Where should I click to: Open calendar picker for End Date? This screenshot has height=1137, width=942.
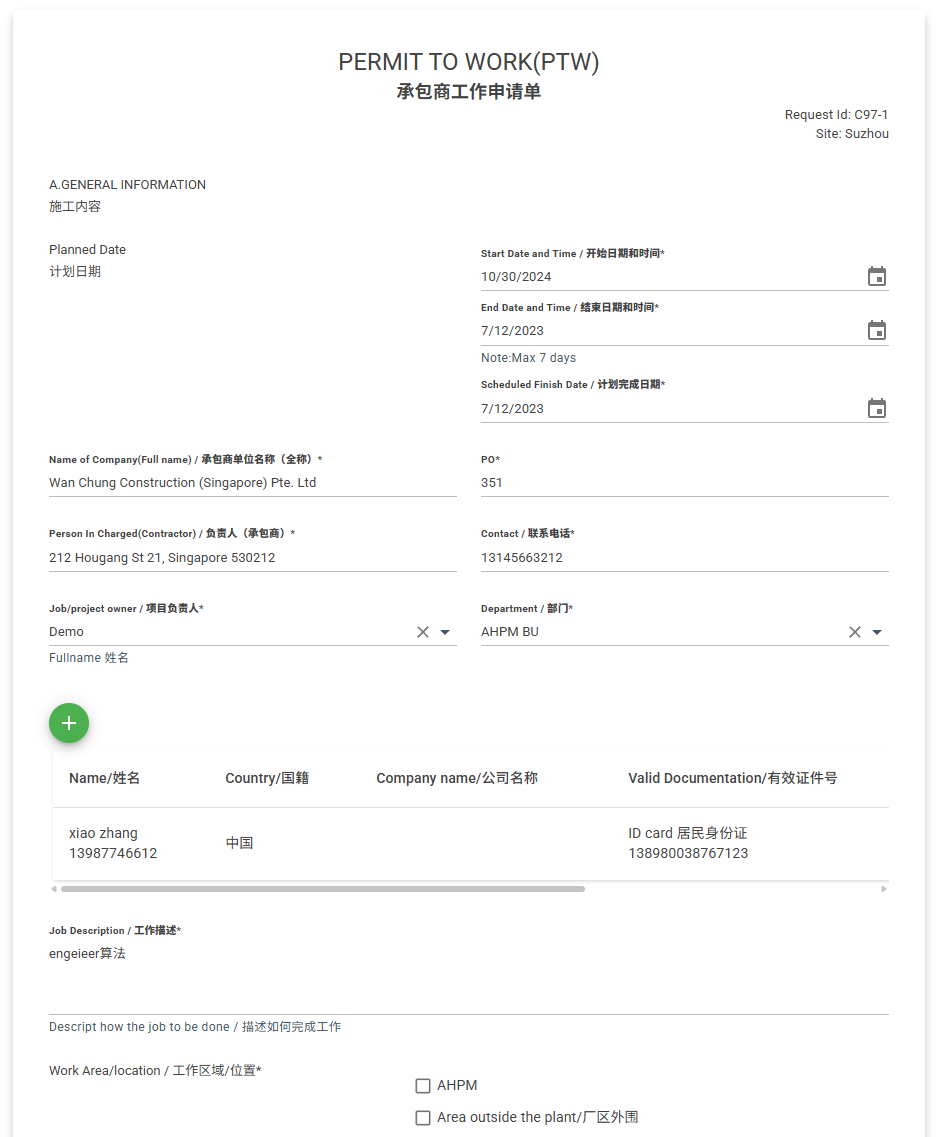[876, 331]
